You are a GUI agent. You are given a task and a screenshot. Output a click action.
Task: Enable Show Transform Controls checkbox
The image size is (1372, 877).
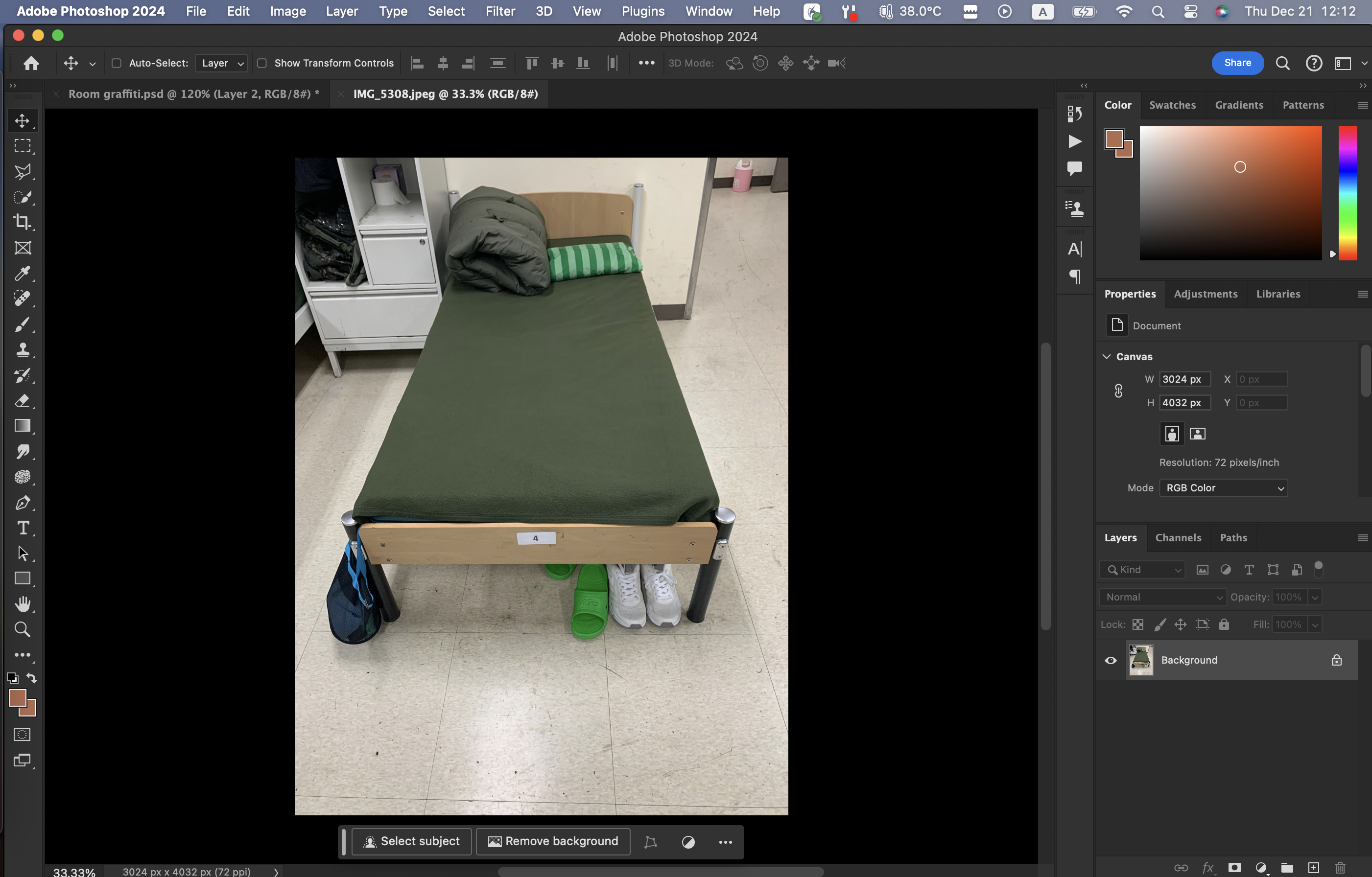[x=262, y=63]
